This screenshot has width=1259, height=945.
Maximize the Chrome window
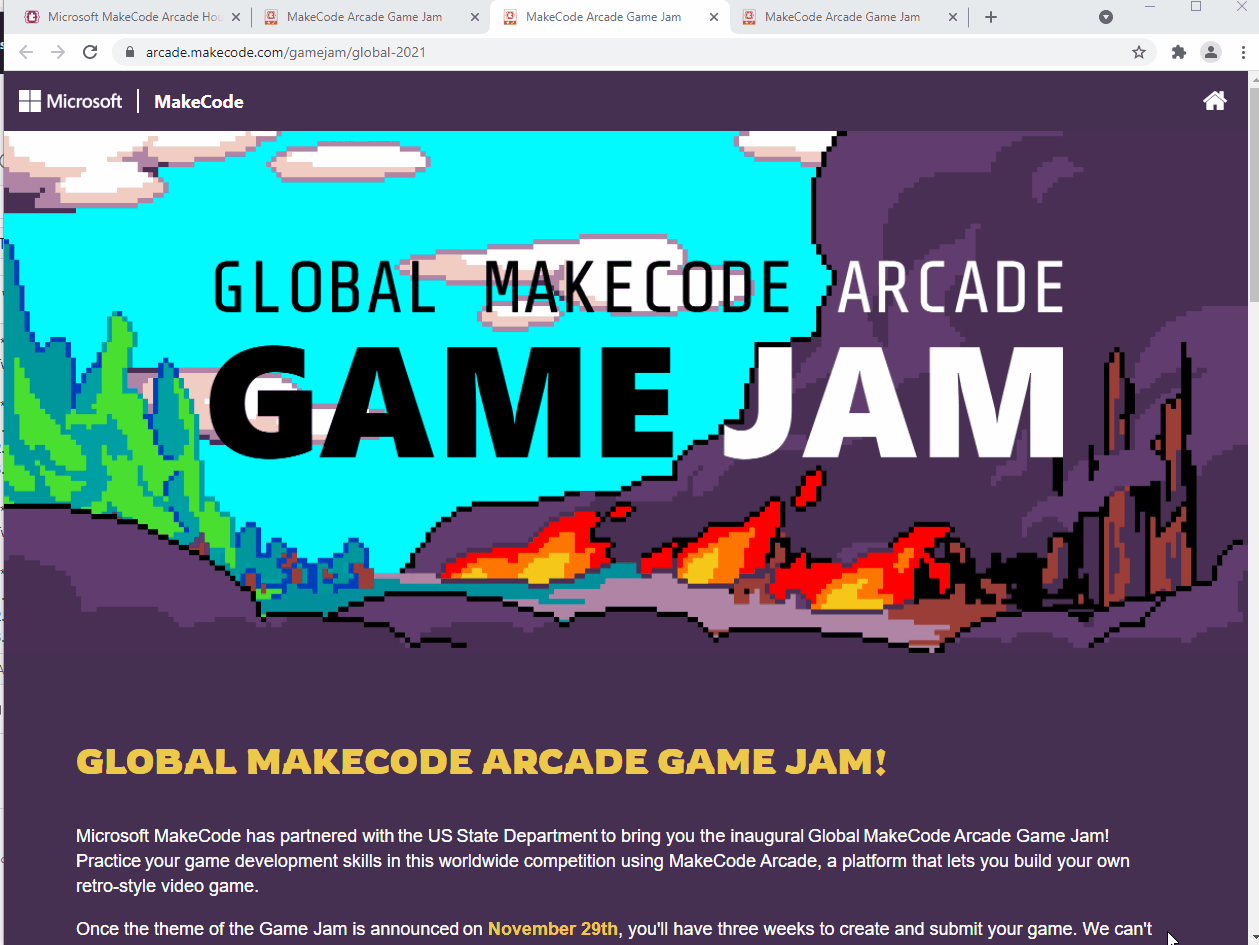(1196, 6)
